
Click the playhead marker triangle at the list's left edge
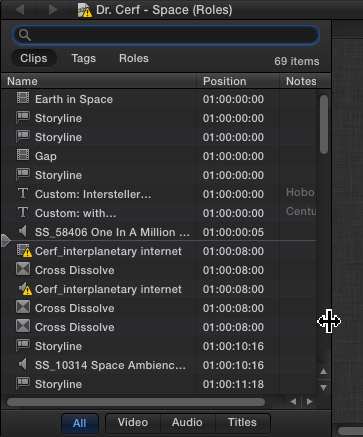pyautogui.click(x=6, y=240)
